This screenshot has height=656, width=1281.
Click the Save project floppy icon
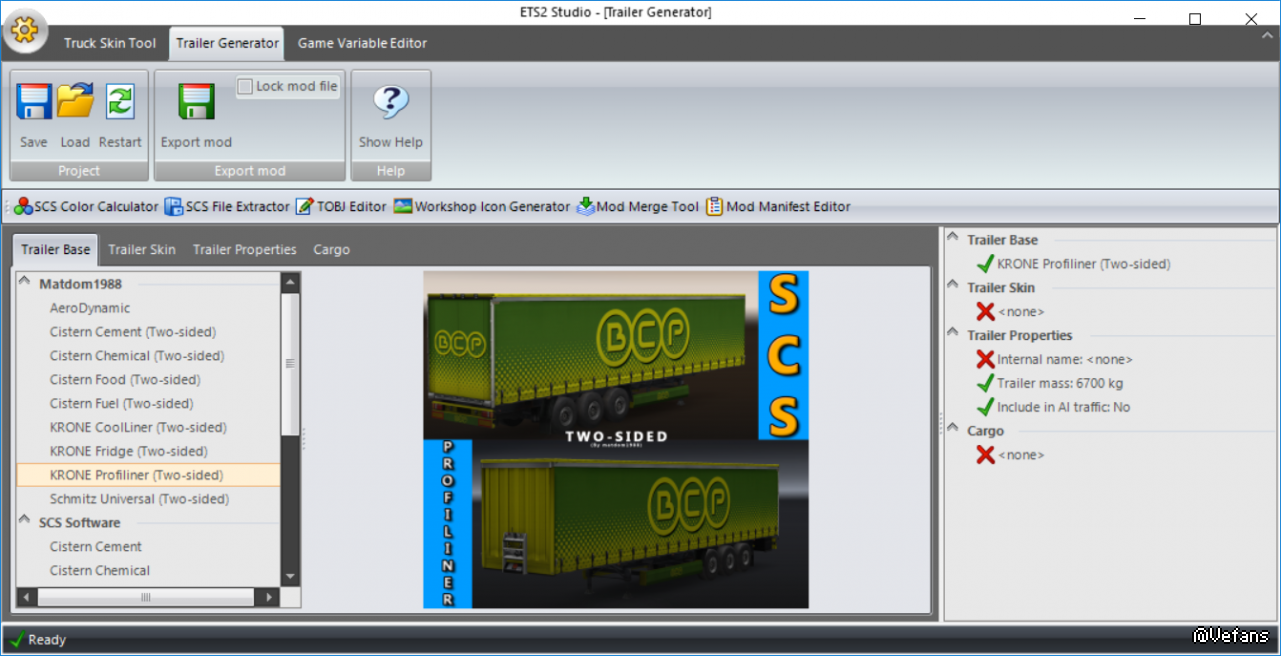click(x=34, y=102)
